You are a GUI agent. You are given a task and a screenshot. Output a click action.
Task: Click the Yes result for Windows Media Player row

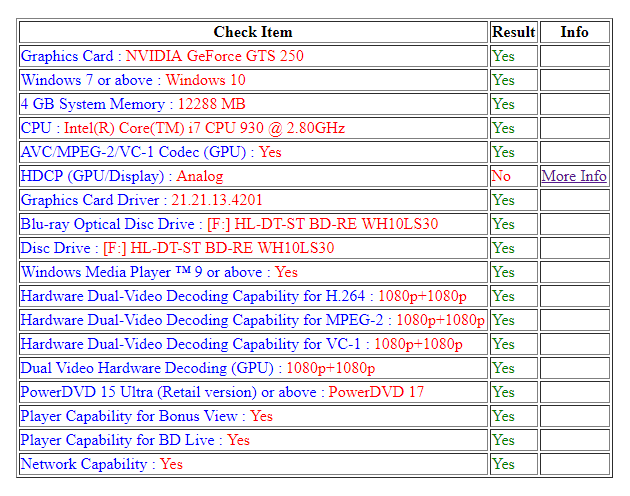pyautogui.click(x=503, y=272)
